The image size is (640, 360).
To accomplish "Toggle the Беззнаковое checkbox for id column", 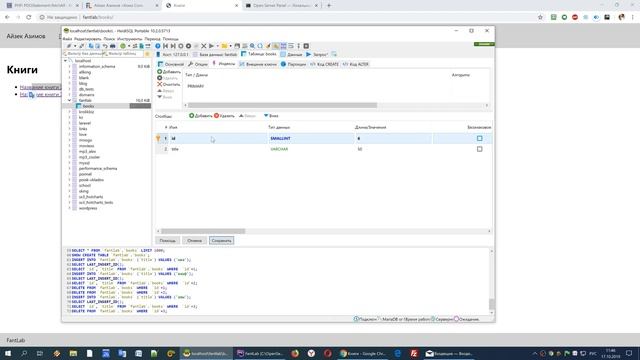I will (x=480, y=138).
